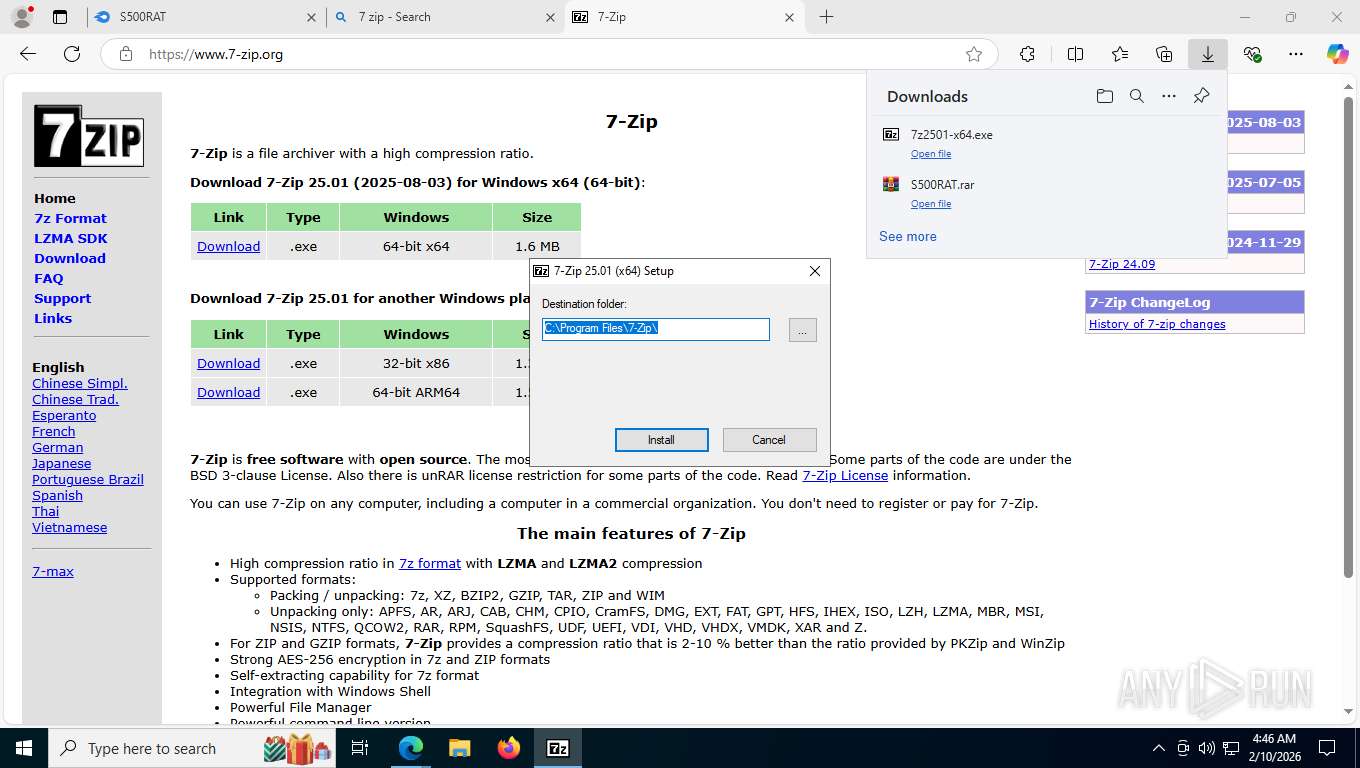This screenshot has height=768, width=1360.
Task: Open the LZMA SDK sidebar link
Action: tap(71, 238)
